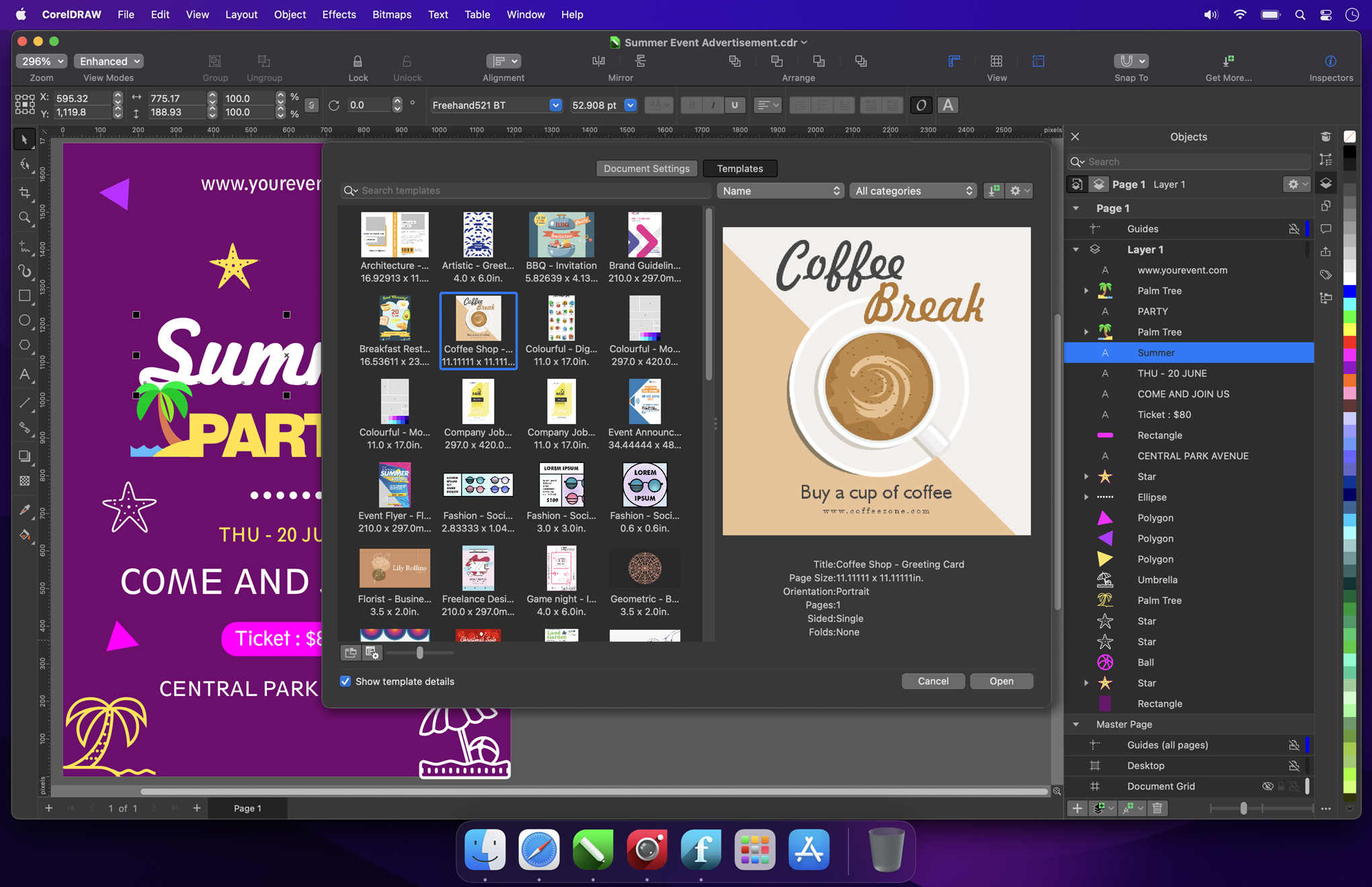Select the Eyedropper tool
Viewport: 1372px width, 887px height.
[25, 509]
